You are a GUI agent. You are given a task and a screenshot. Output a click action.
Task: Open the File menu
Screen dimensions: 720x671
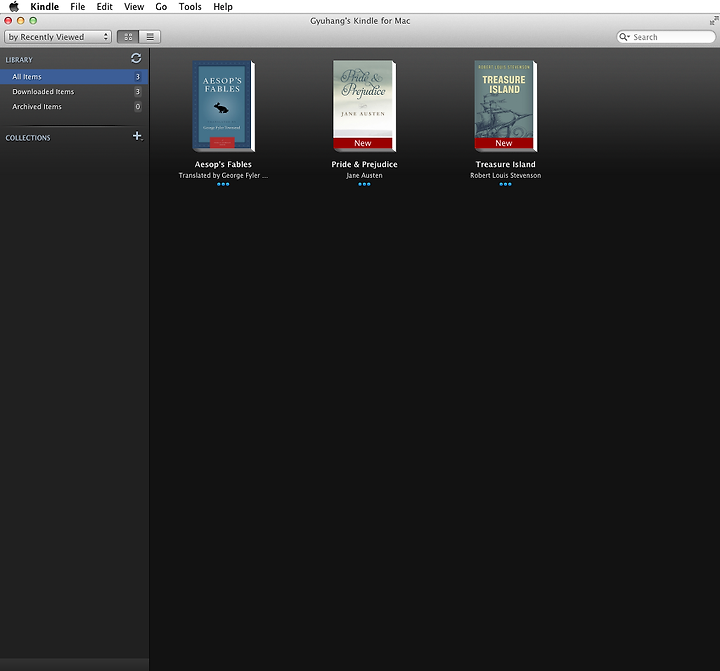point(78,6)
